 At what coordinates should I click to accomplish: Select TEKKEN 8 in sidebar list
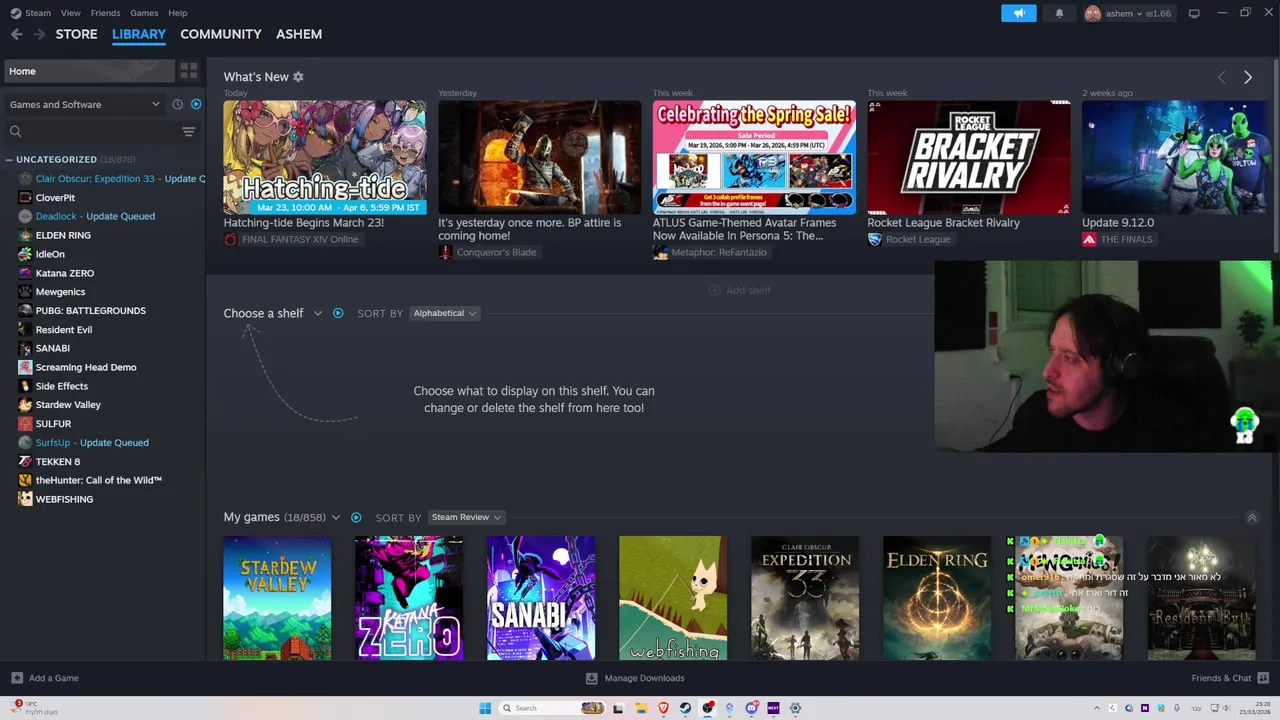[x=58, y=462]
